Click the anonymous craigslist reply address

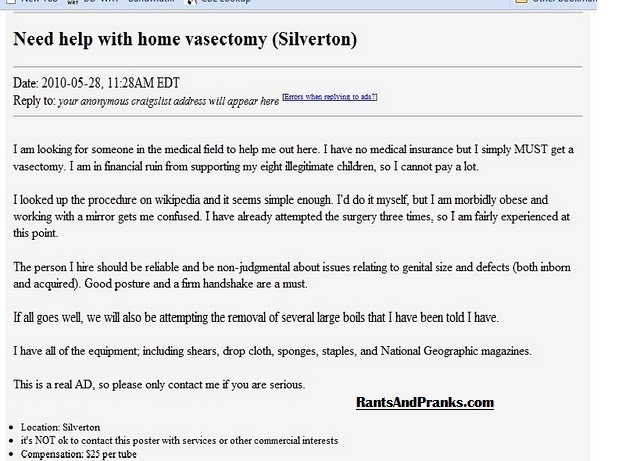(167, 101)
